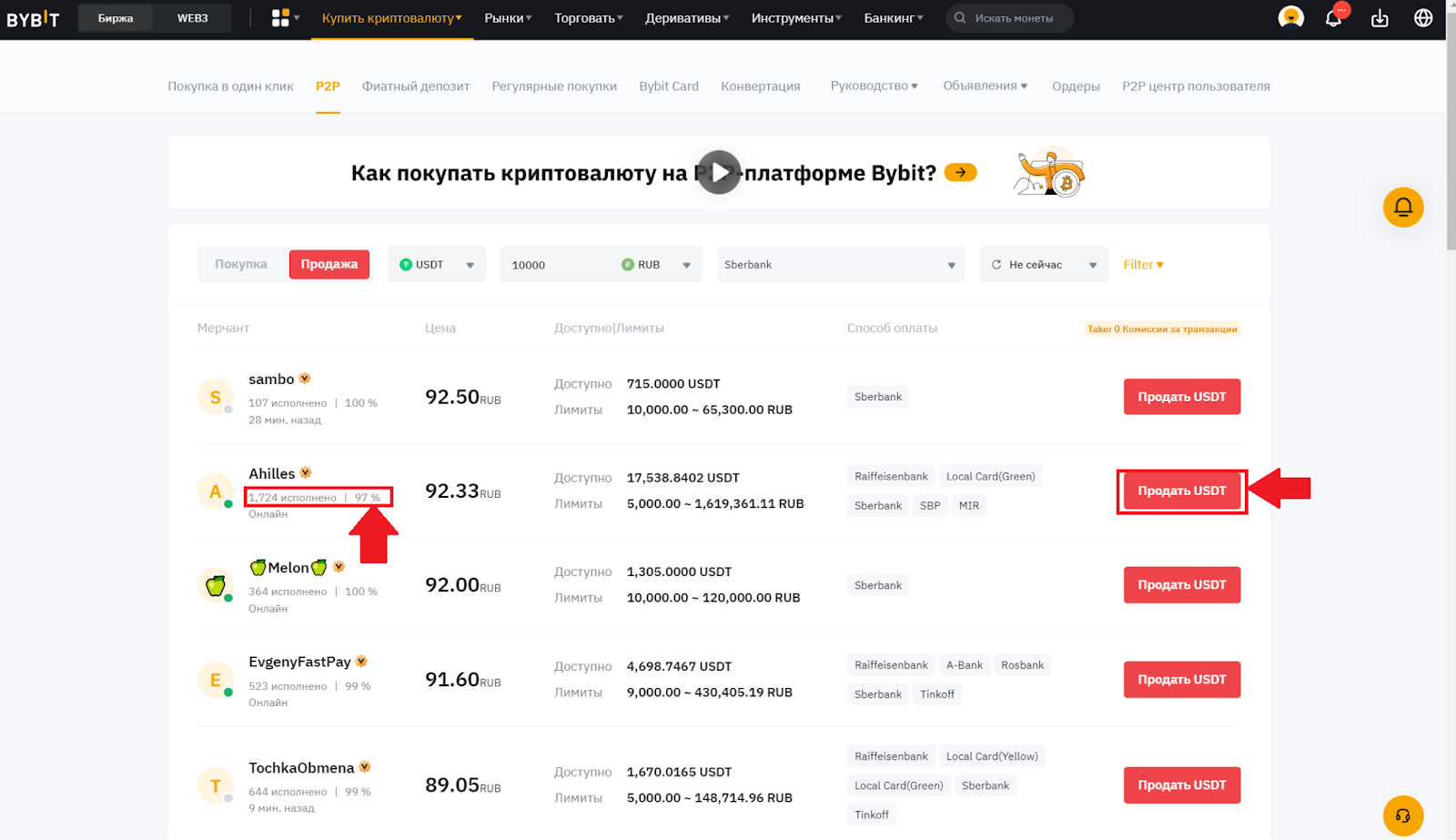Expand the Торговать menu
The height and width of the screenshot is (840, 1456).
[589, 18]
